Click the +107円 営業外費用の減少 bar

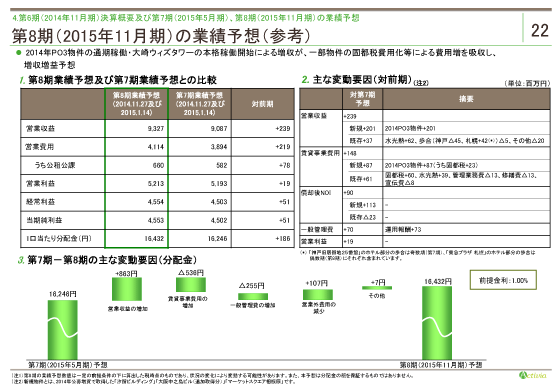pos(318,294)
